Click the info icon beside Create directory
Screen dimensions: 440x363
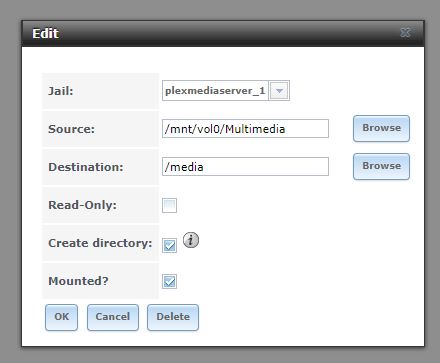(191, 240)
